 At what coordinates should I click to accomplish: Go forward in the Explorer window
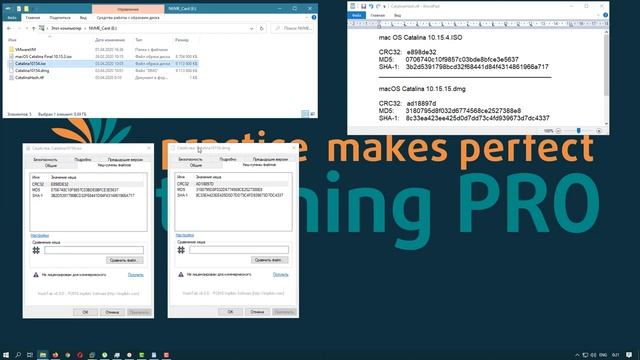click(19, 28)
